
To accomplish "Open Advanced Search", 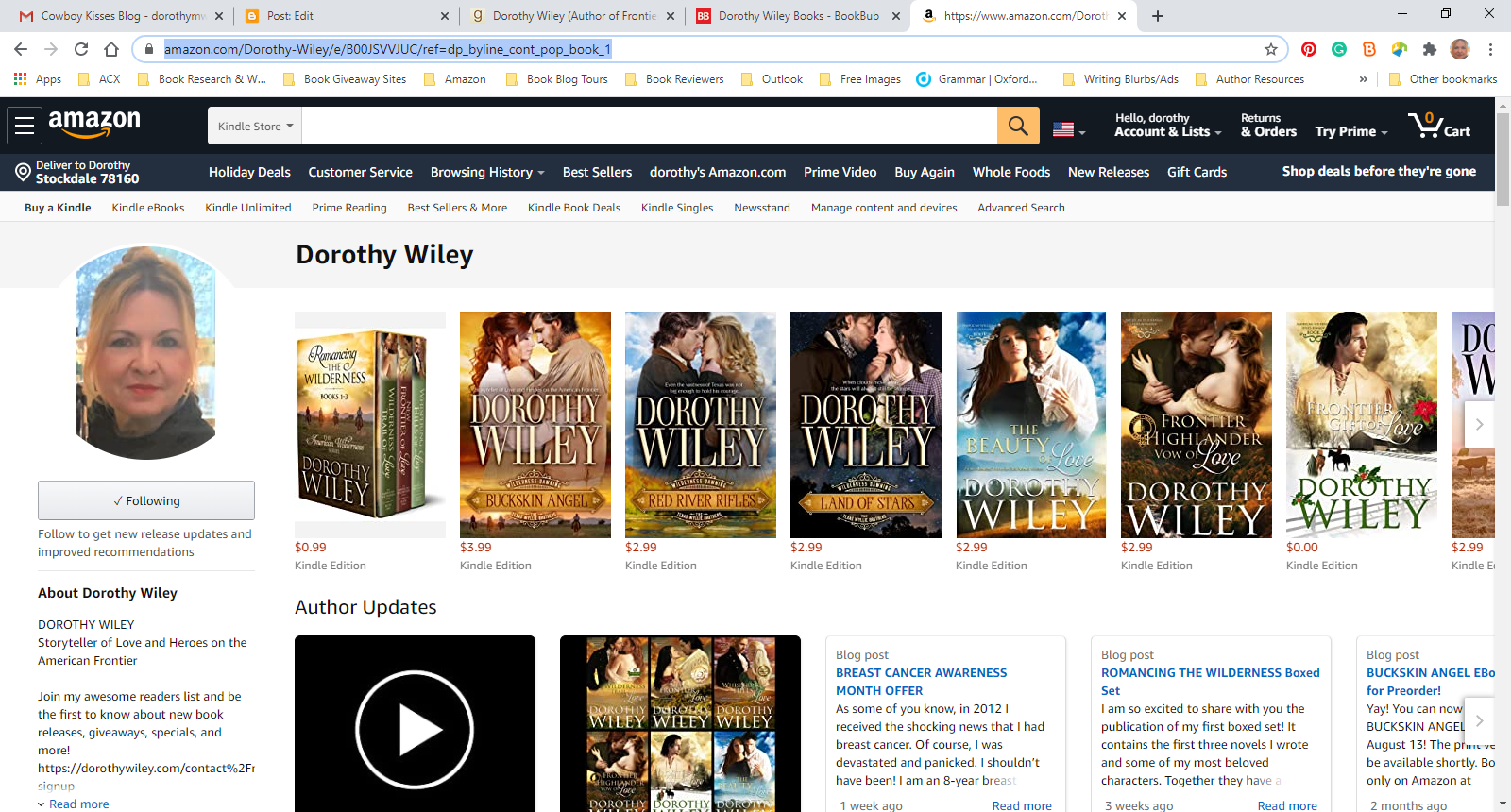I will (1021, 208).
